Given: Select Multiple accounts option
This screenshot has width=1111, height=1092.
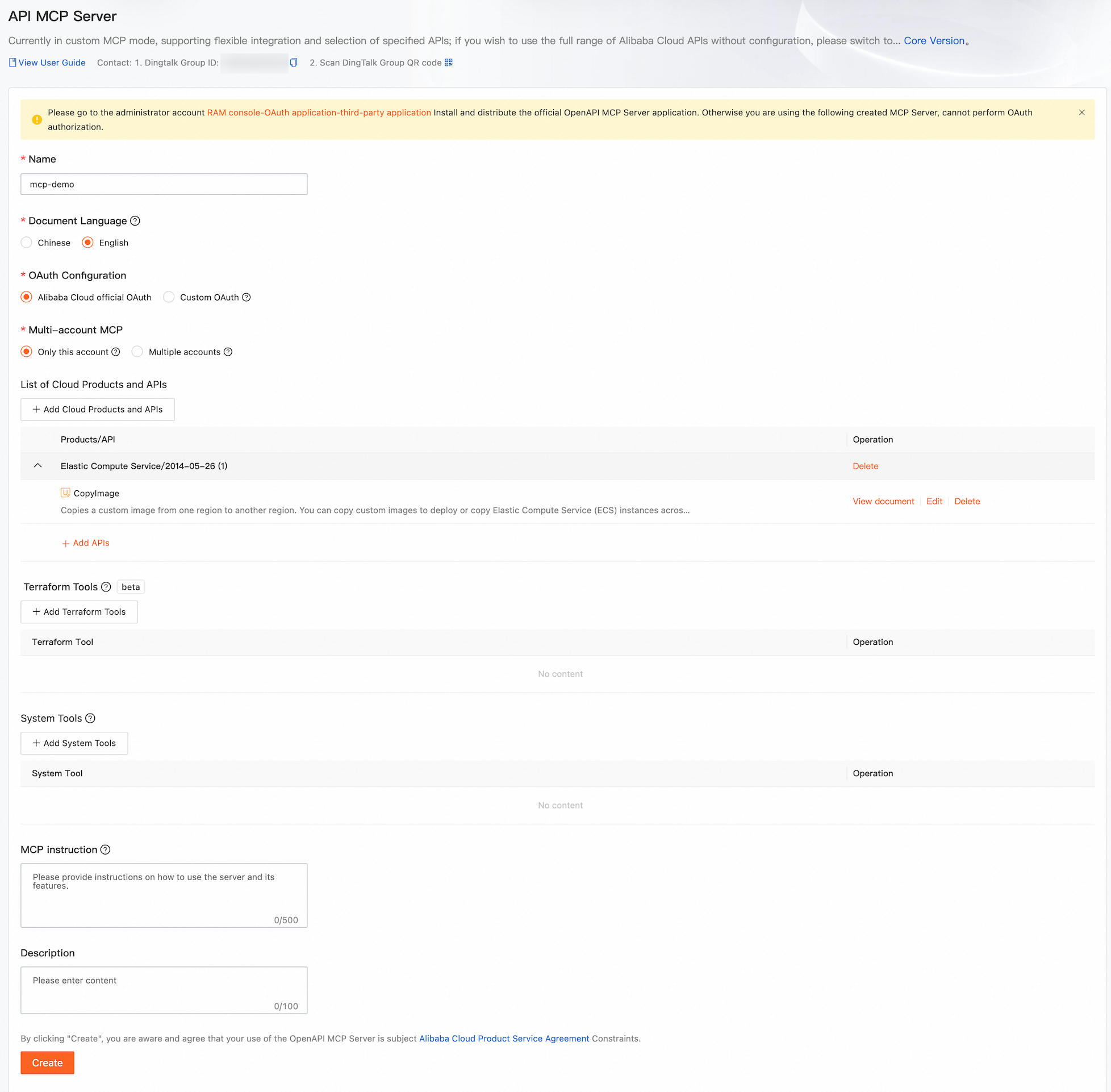Looking at the screenshot, I should pos(137,352).
